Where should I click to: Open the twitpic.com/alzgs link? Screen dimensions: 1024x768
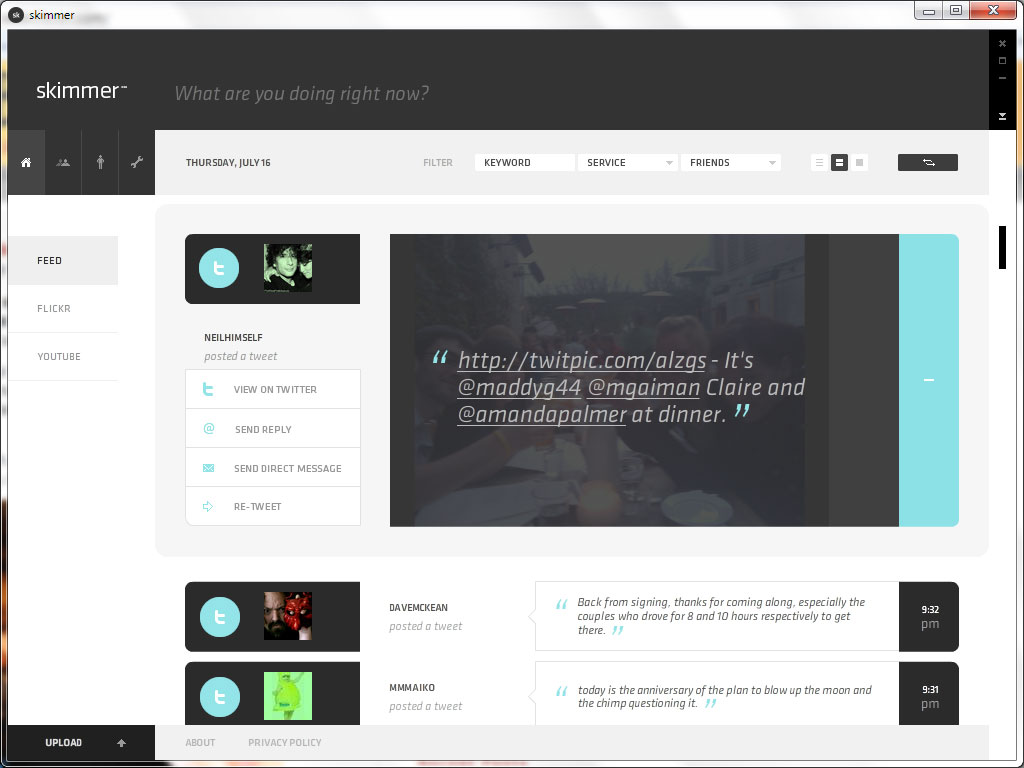581,361
